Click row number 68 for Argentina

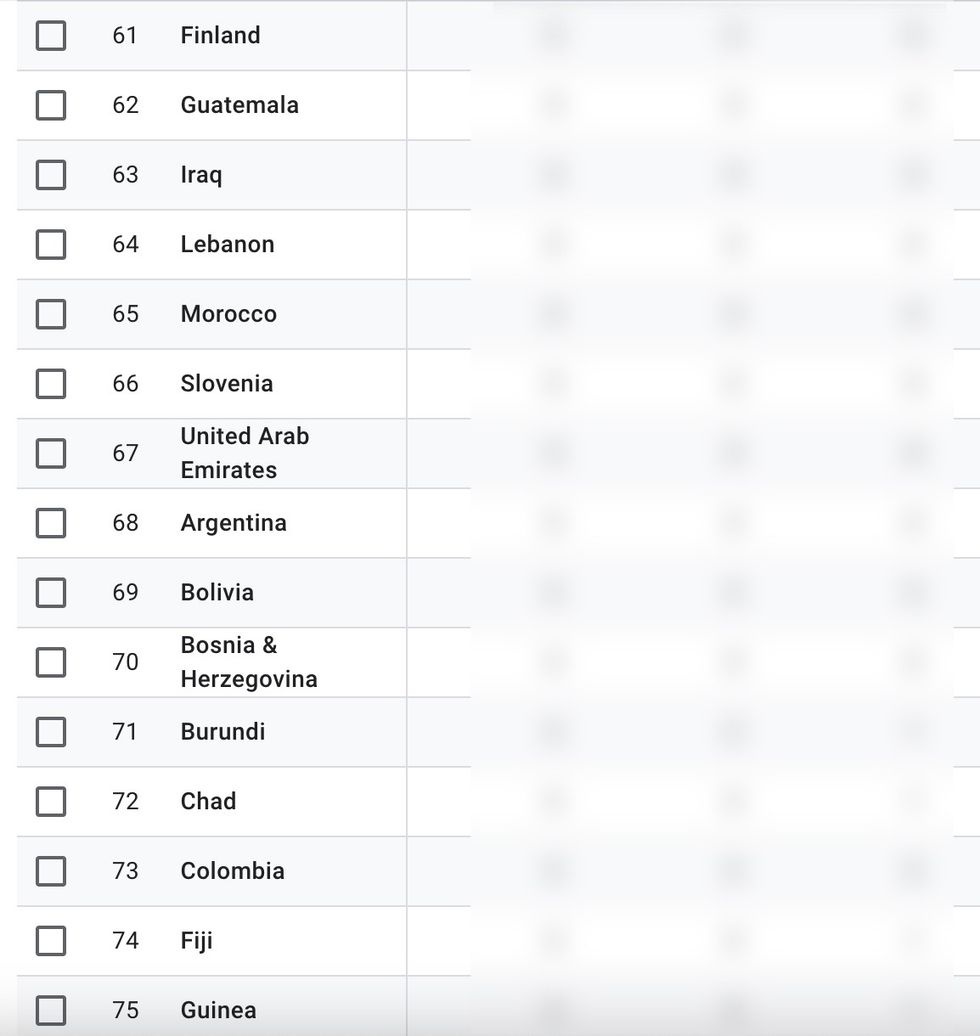pos(125,523)
